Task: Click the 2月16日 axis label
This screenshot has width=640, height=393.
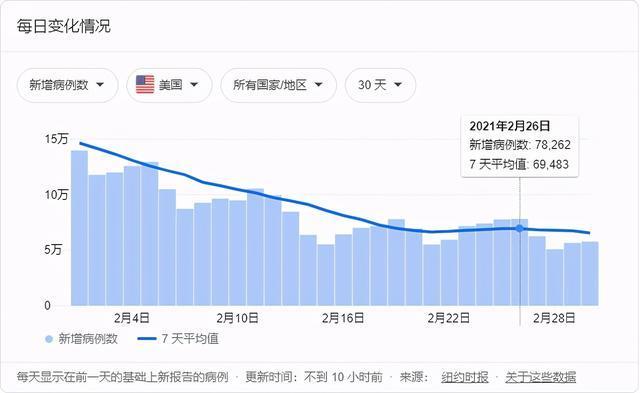Action: (x=343, y=318)
